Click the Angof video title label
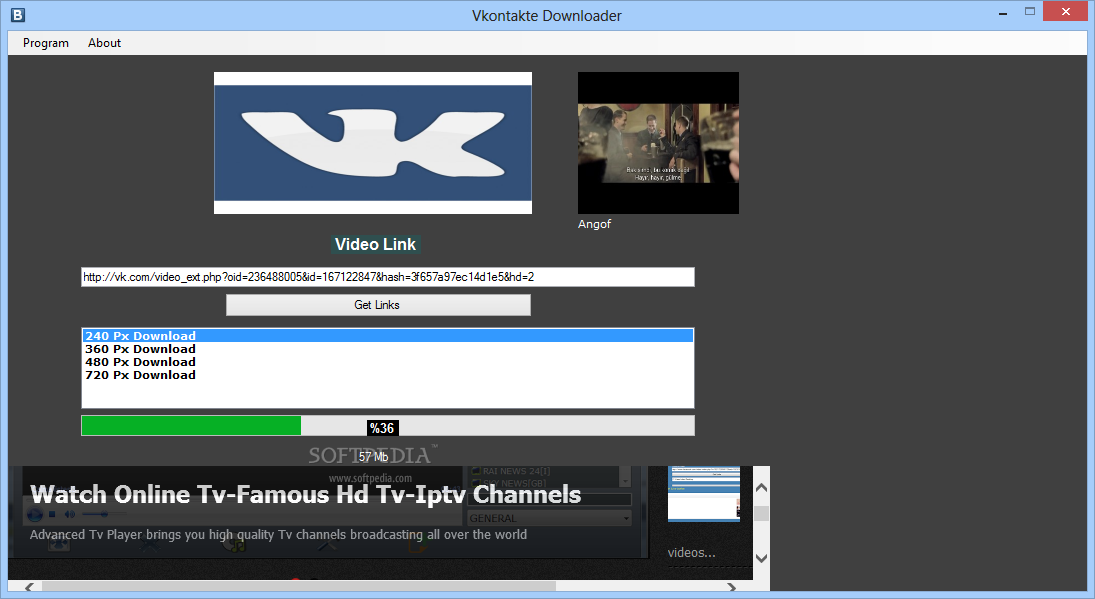This screenshot has height=599, width=1095. pyautogui.click(x=594, y=224)
